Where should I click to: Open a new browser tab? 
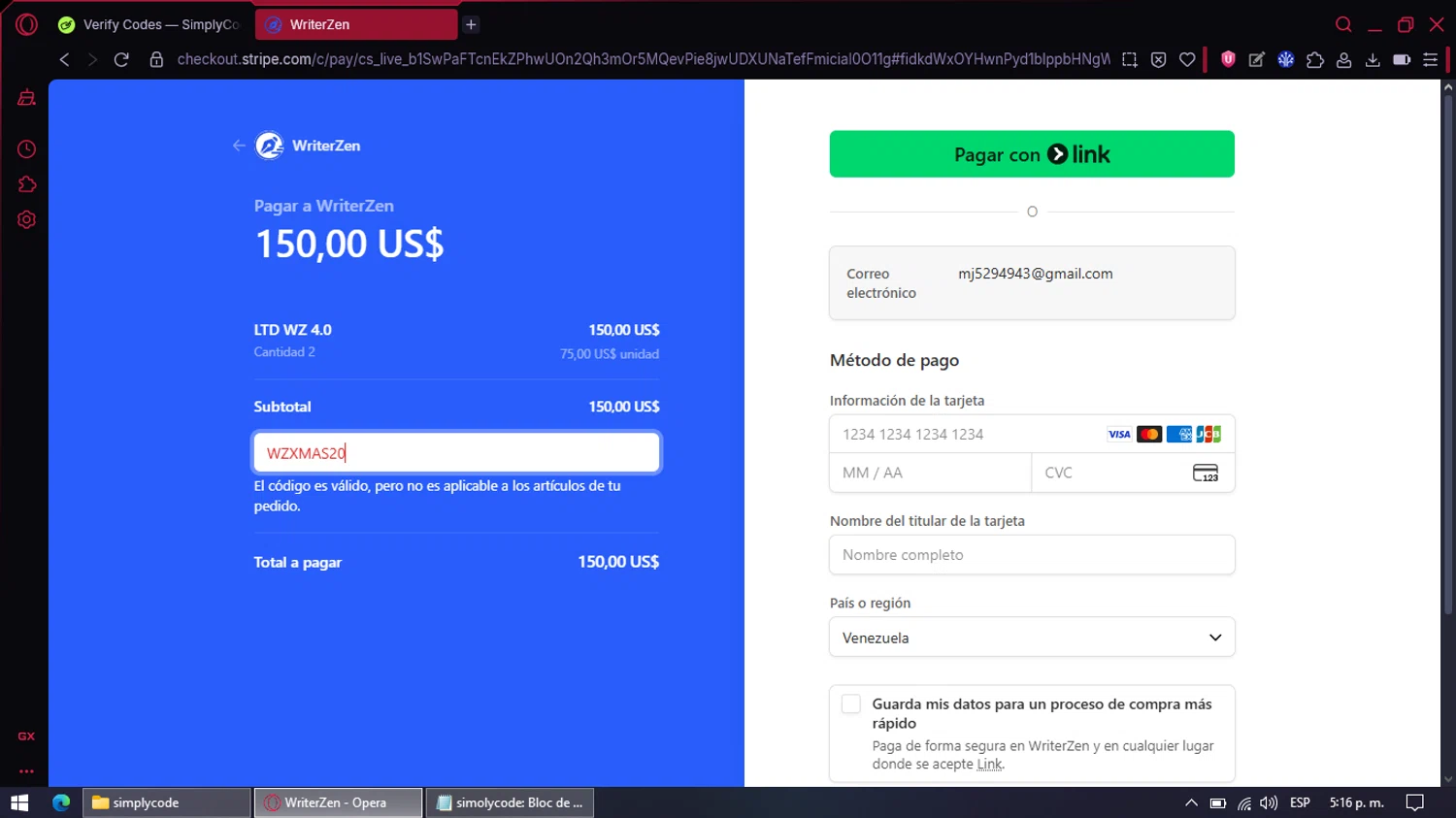471,24
